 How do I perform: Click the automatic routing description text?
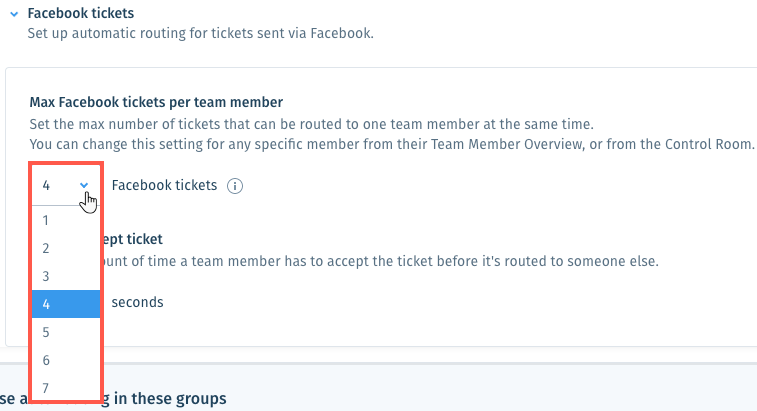click(x=200, y=33)
